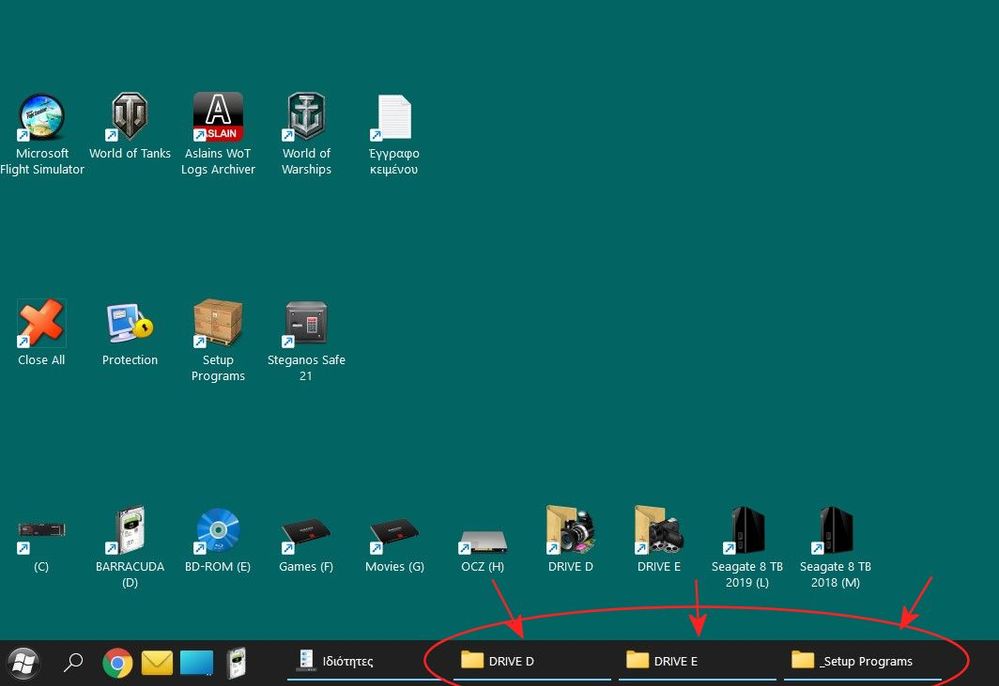Start Aslains WoT Logs Archiver

pyautogui.click(x=218, y=115)
